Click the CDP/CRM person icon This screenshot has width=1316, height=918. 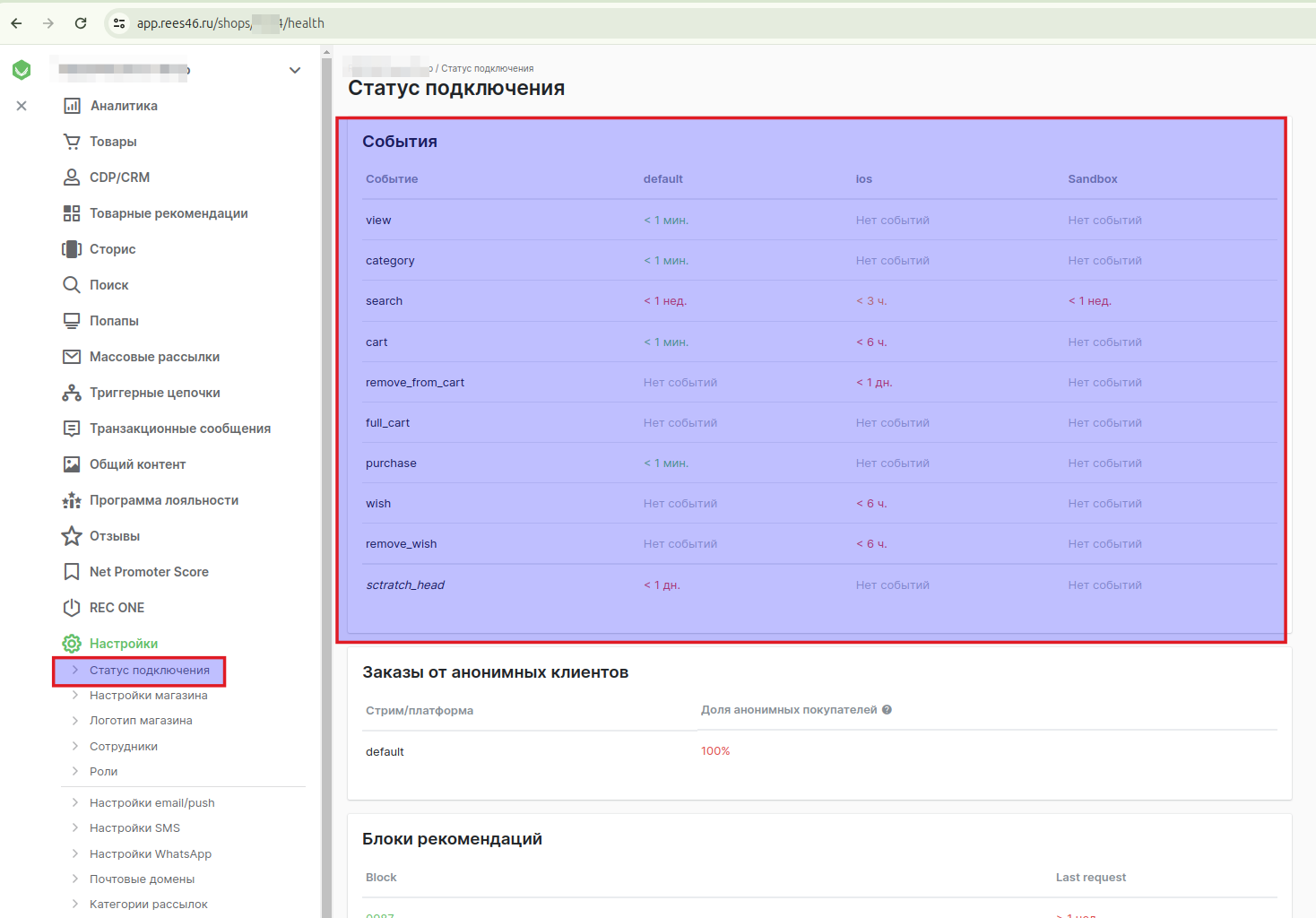[72, 177]
